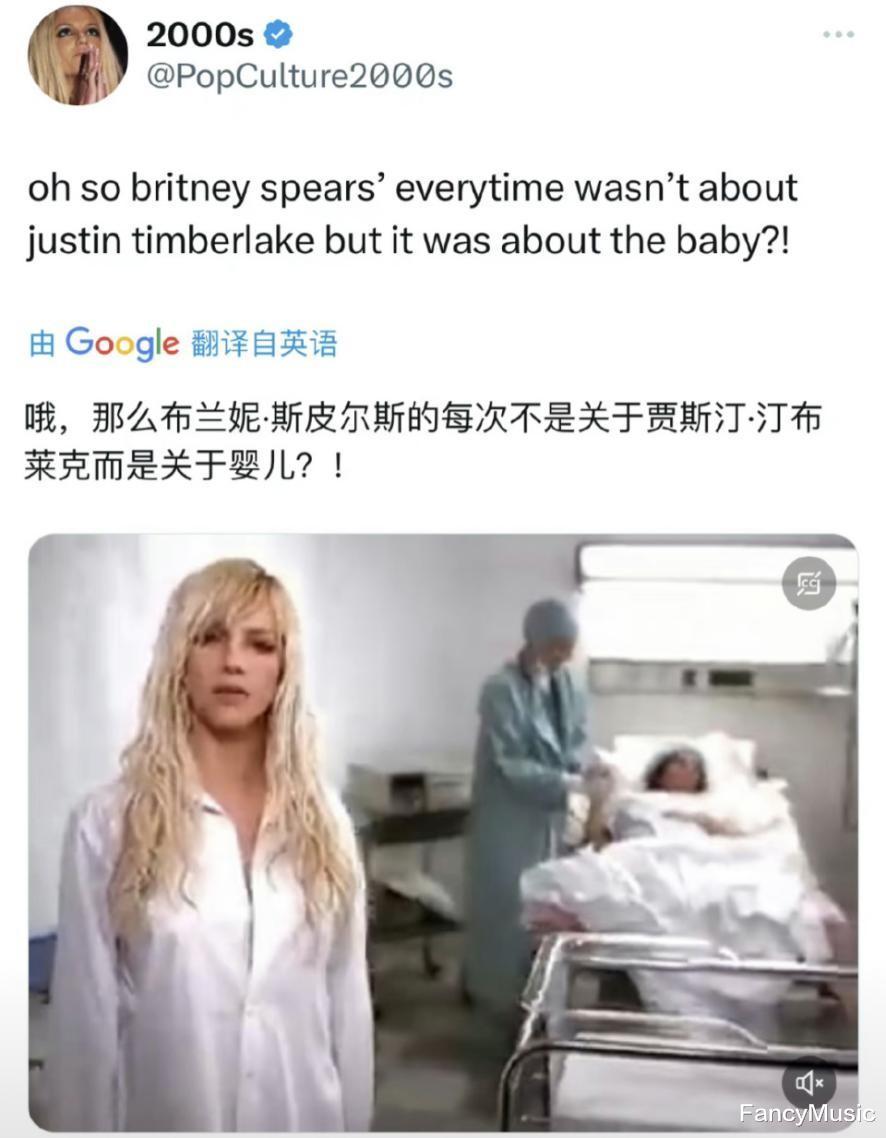Select the Chinese translated tweet text

click(x=423, y=441)
